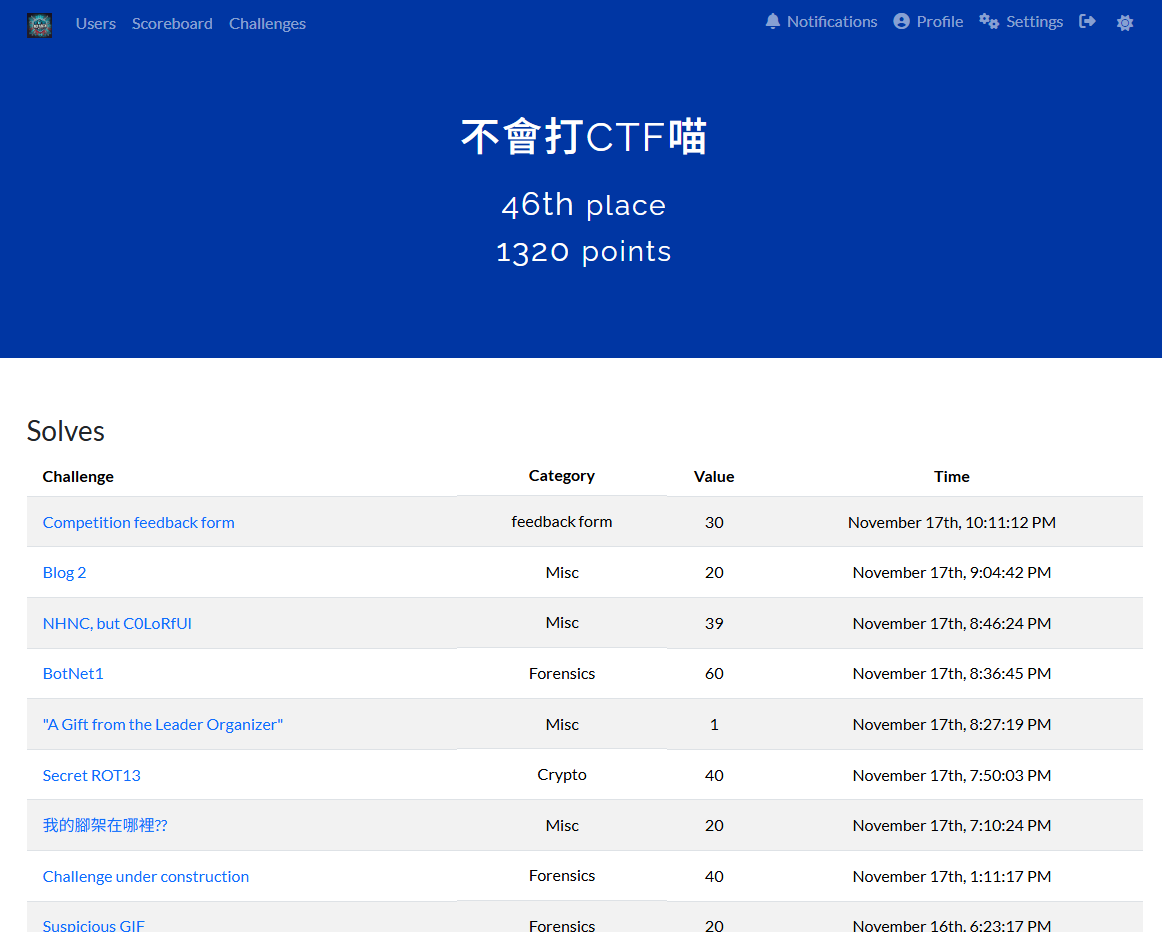The image size is (1162, 932).
Task: Open the NHNC, but C0LoRfUl challenge
Action: pyautogui.click(x=117, y=623)
